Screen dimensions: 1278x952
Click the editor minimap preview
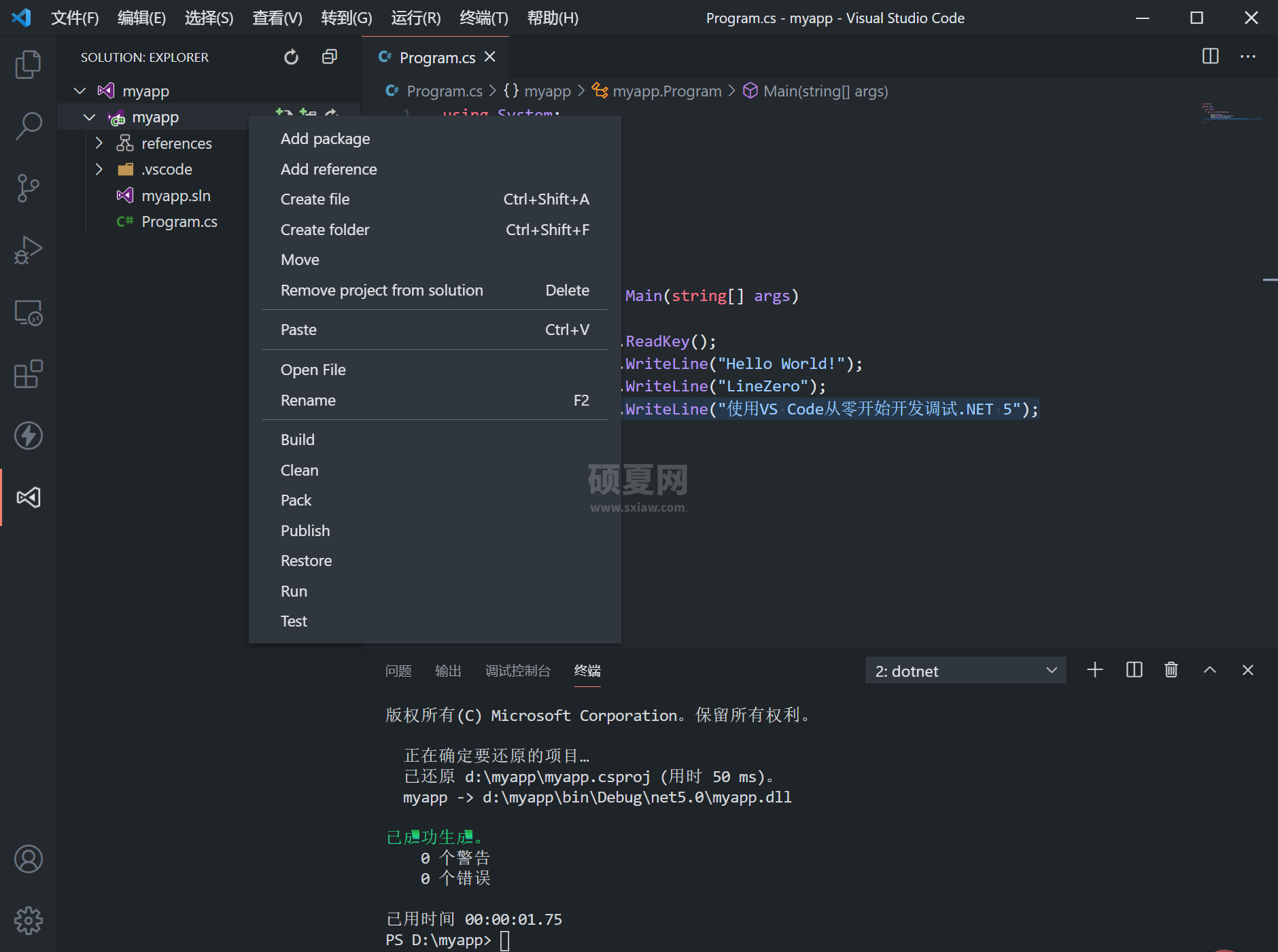(x=1230, y=113)
